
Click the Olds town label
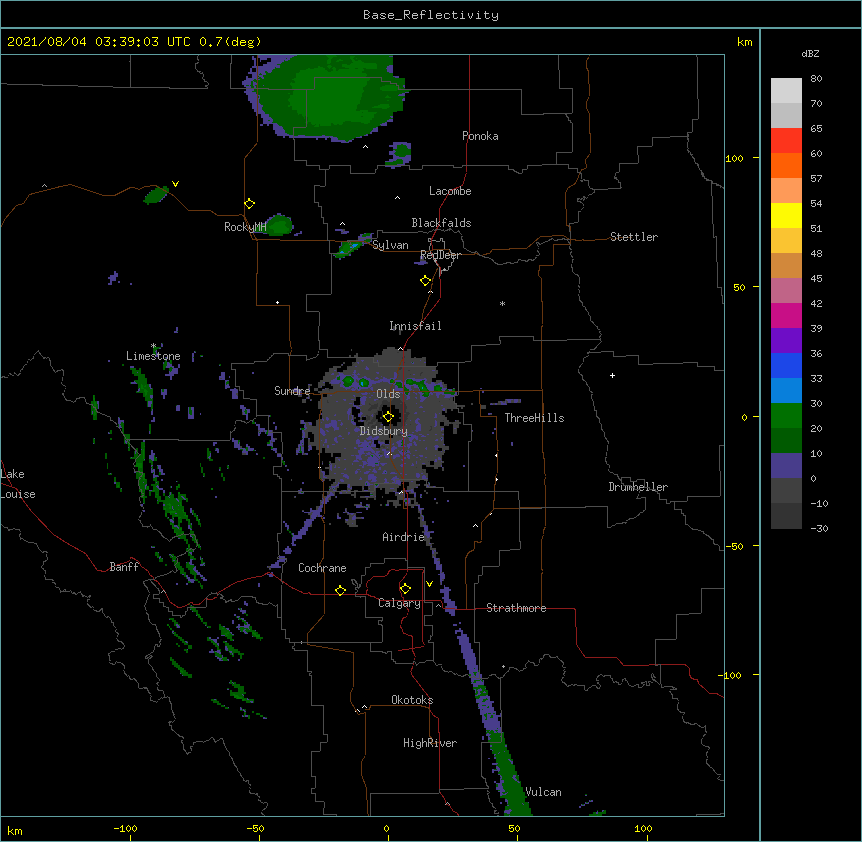point(388,394)
